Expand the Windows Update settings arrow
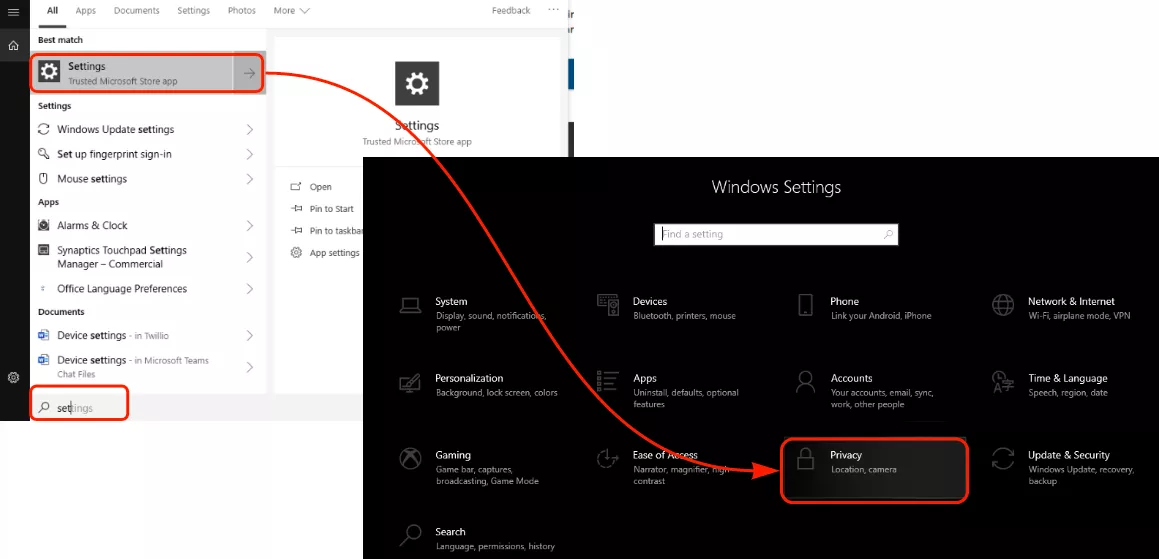Image resolution: width=1159 pixels, height=559 pixels. click(249, 130)
